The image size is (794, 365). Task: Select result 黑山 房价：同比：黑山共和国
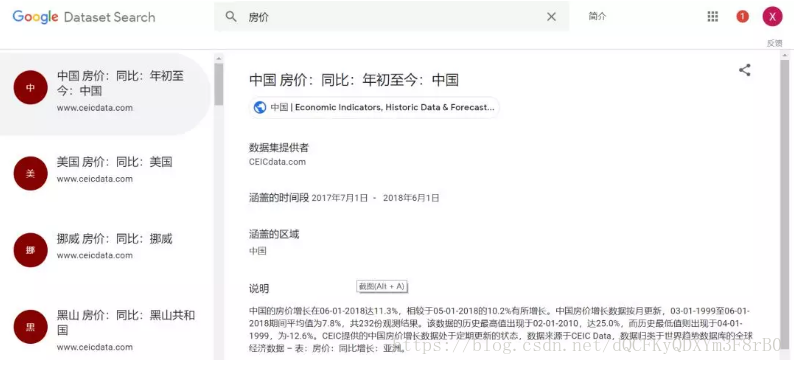pyautogui.click(x=105, y=329)
